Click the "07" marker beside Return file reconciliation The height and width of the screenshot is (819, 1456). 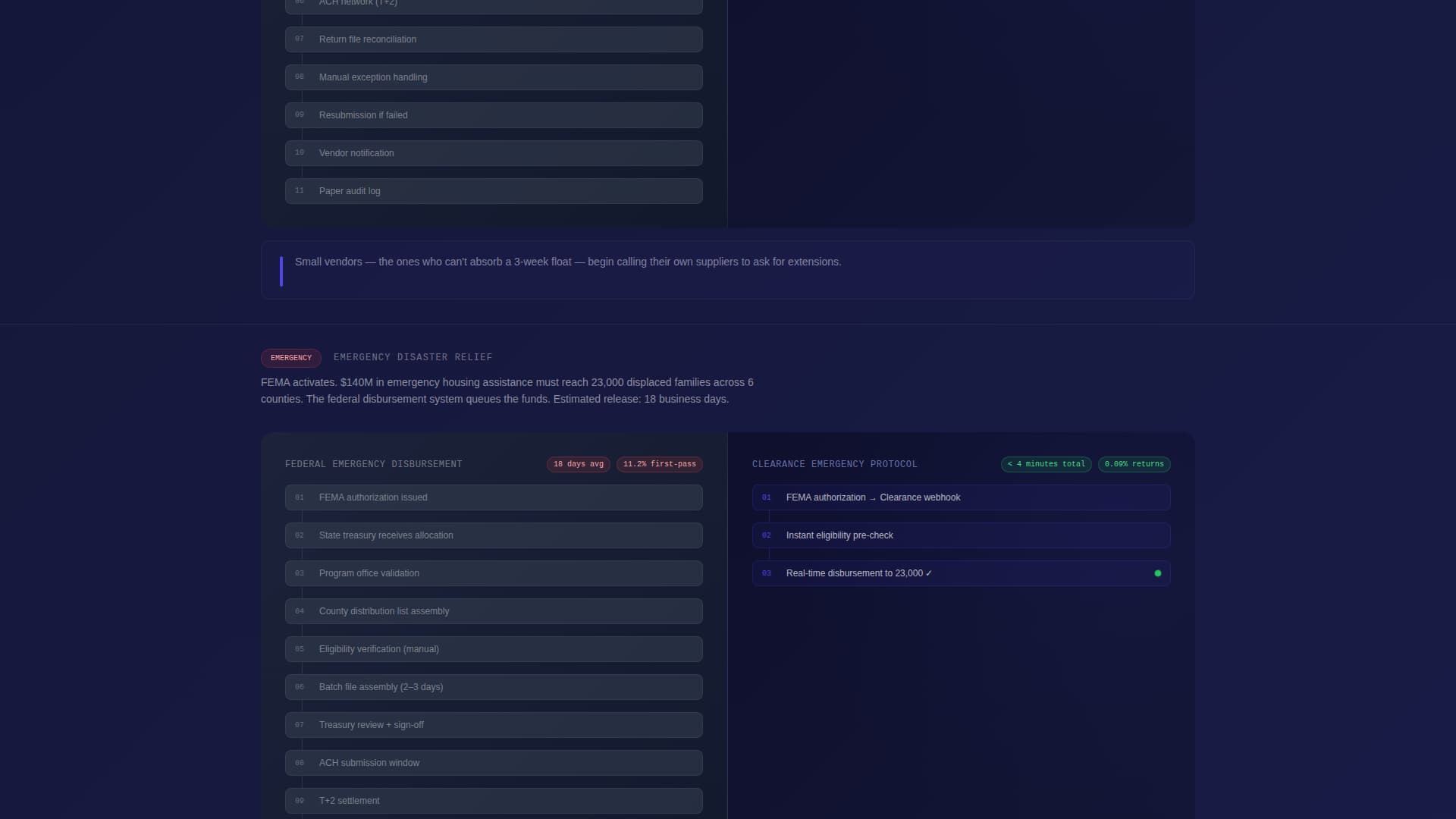[x=300, y=39]
